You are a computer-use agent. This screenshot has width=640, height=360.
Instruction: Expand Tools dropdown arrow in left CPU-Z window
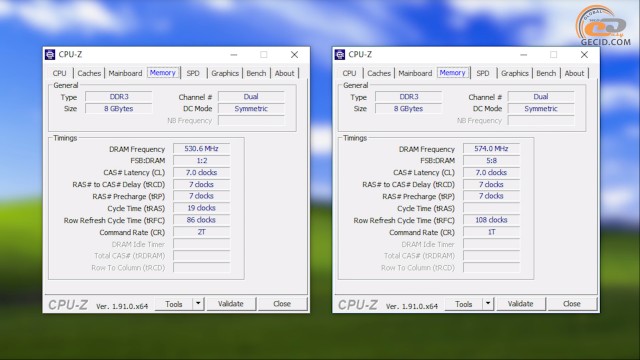coord(198,304)
